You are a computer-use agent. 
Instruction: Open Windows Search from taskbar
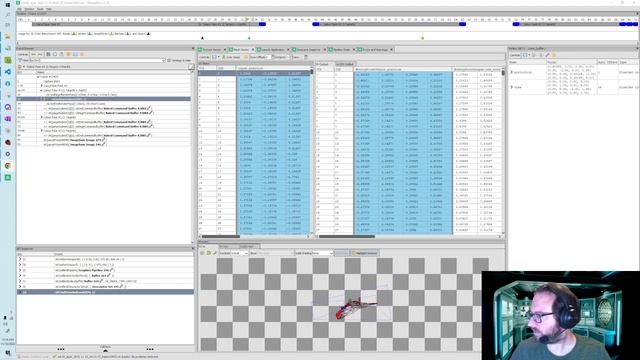[8, 15]
